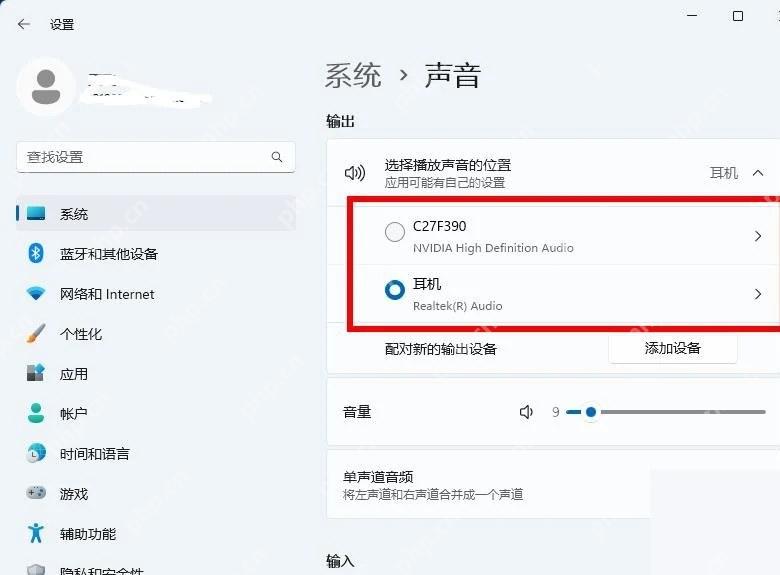This screenshot has height=575, width=780.
Task: Click the search magnifier icon
Action: 277,157
